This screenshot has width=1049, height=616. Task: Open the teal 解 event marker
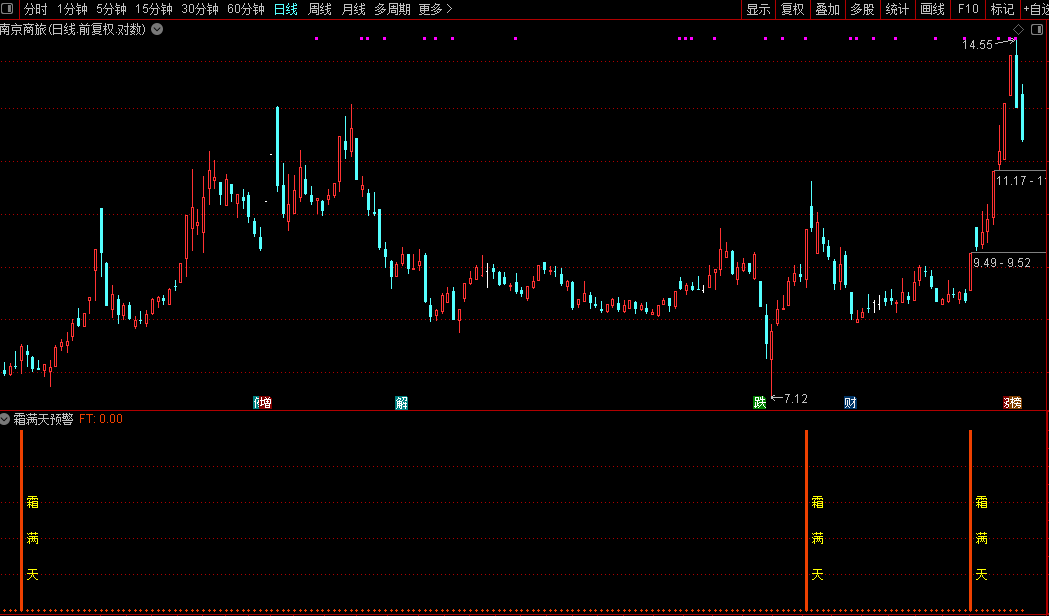tap(401, 402)
